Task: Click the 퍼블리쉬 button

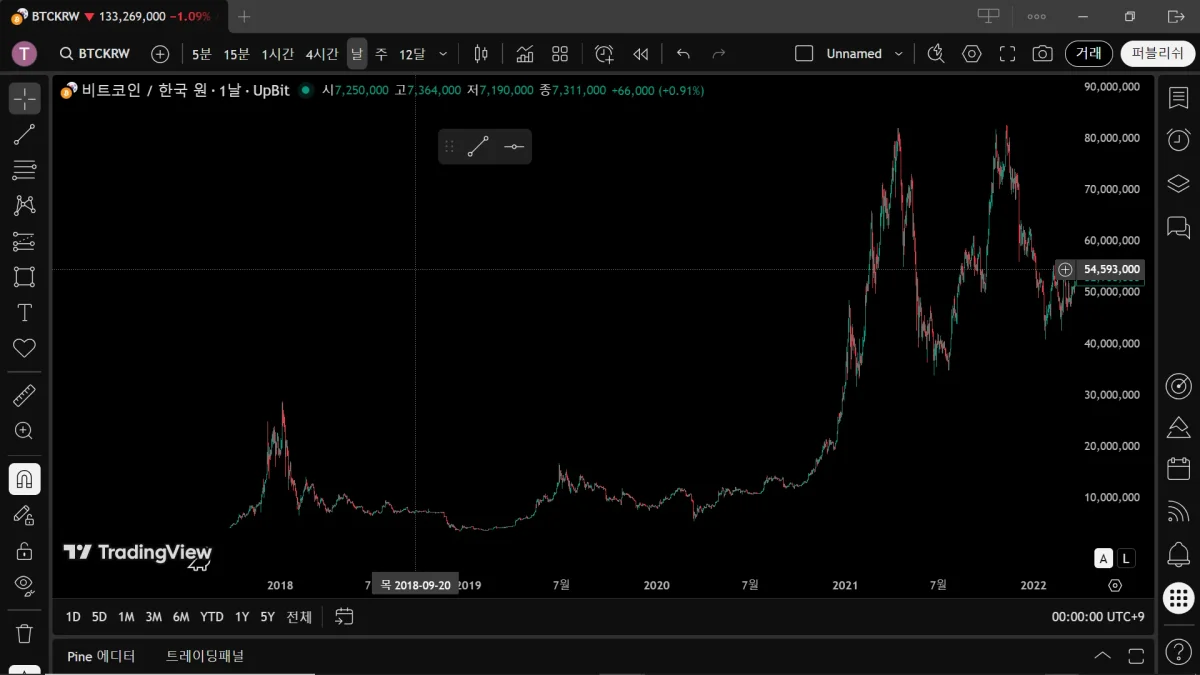Action: 1157,54
